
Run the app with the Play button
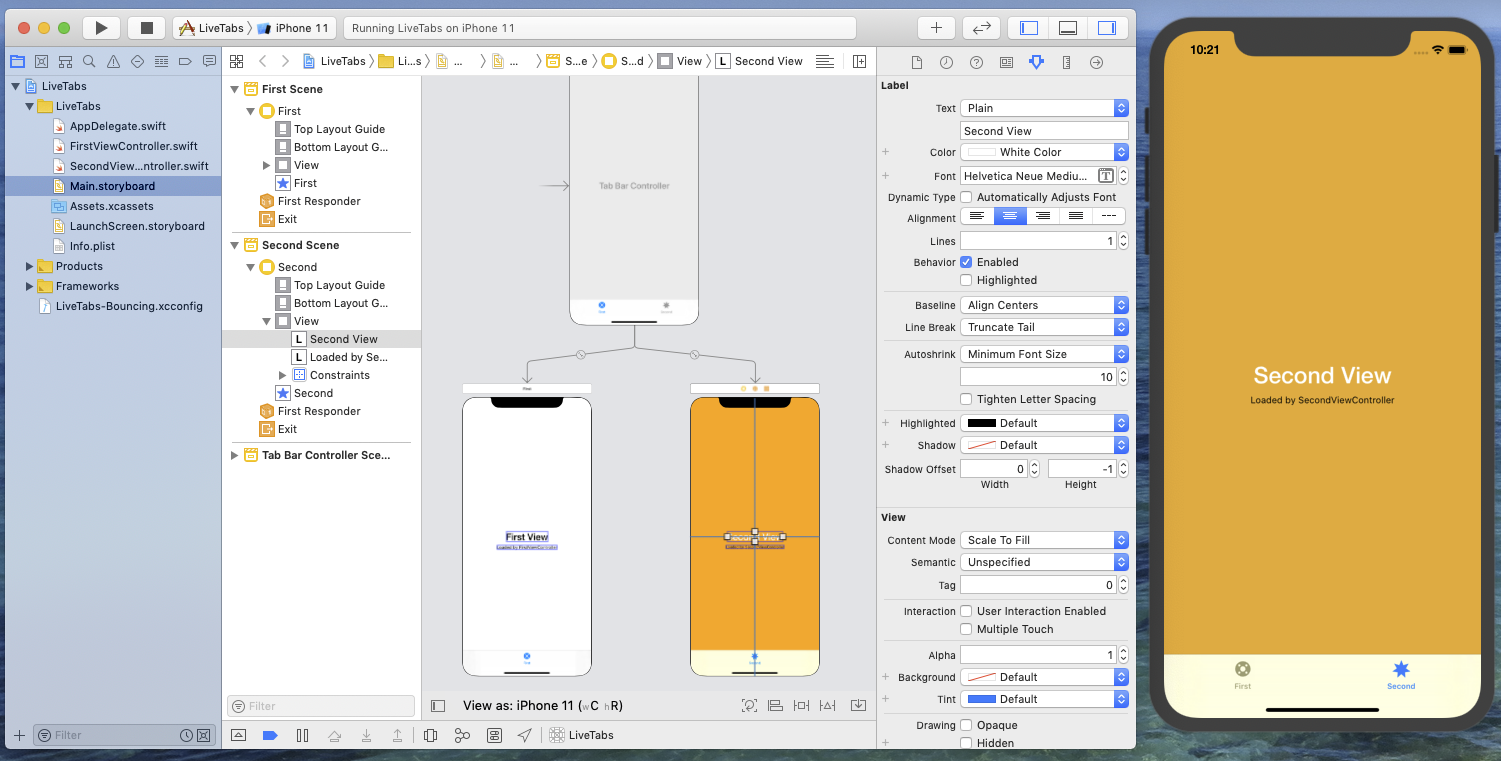point(101,28)
